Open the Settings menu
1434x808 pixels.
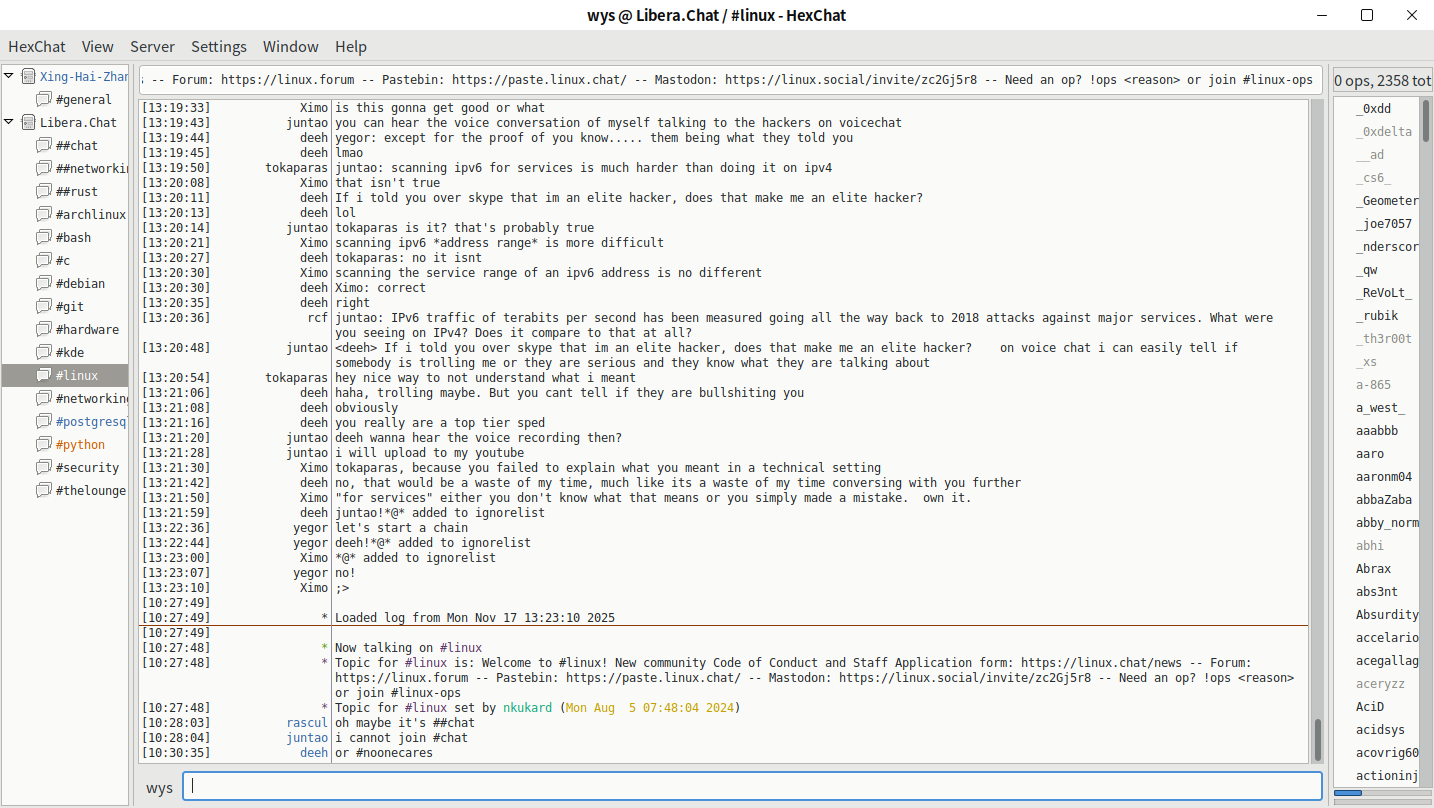218,46
